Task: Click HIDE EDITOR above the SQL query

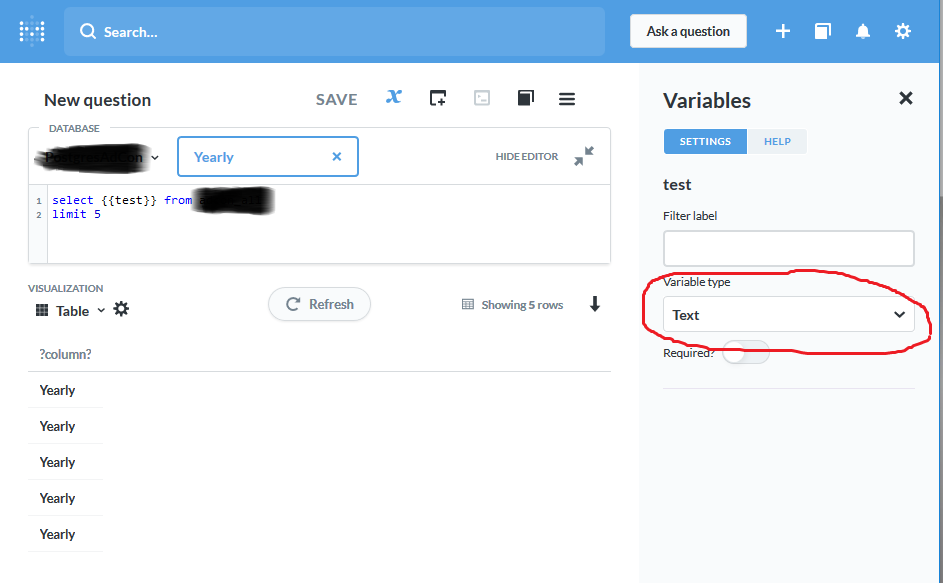Action: [x=526, y=156]
